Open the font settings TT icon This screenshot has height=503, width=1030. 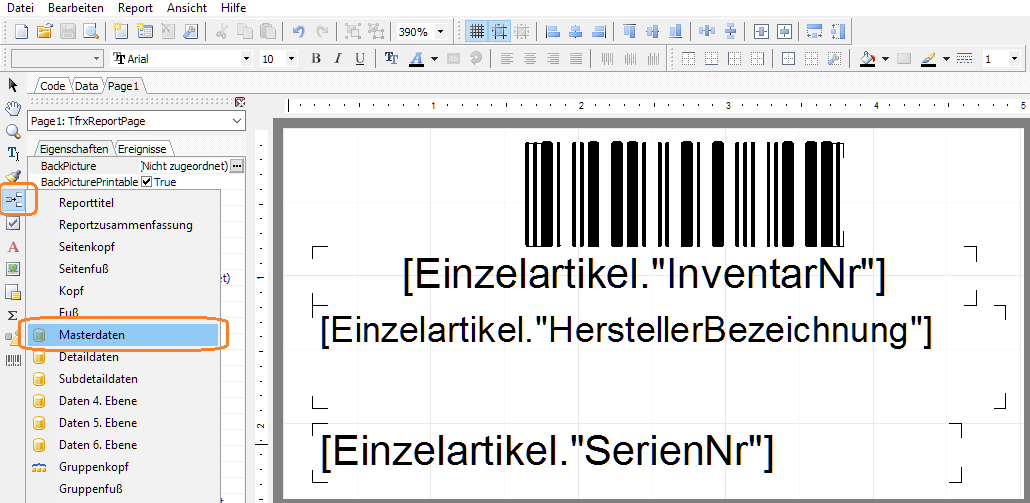(x=392, y=58)
